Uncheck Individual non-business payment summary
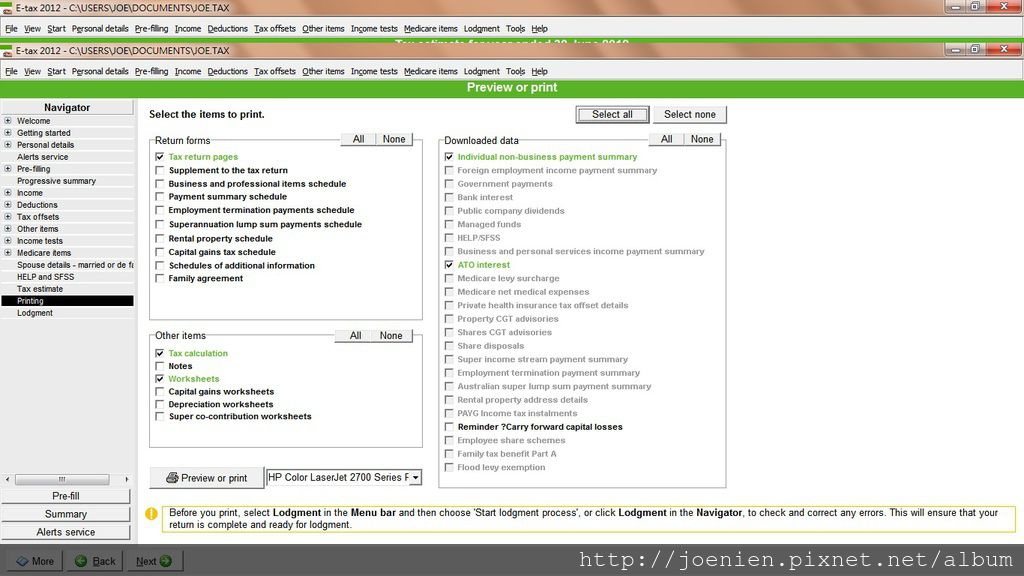Image resolution: width=1024 pixels, height=576 pixels. pyautogui.click(x=449, y=157)
